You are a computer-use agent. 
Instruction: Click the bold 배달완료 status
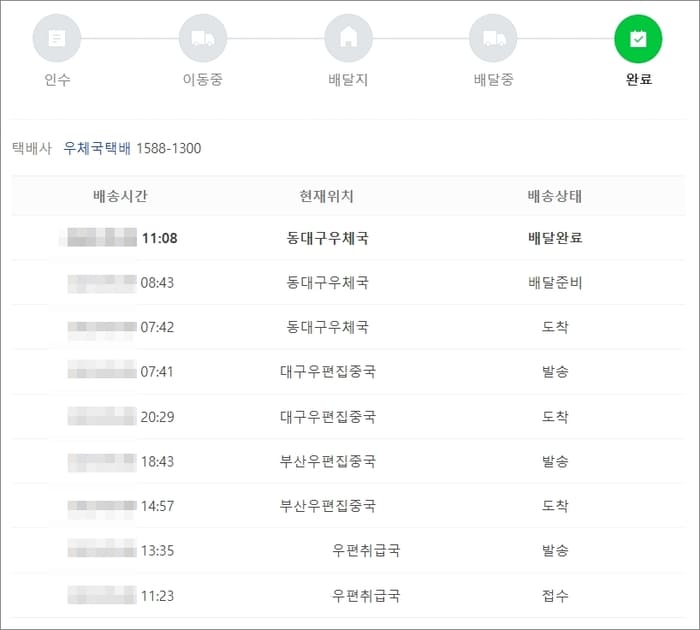click(x=555, y=238)
